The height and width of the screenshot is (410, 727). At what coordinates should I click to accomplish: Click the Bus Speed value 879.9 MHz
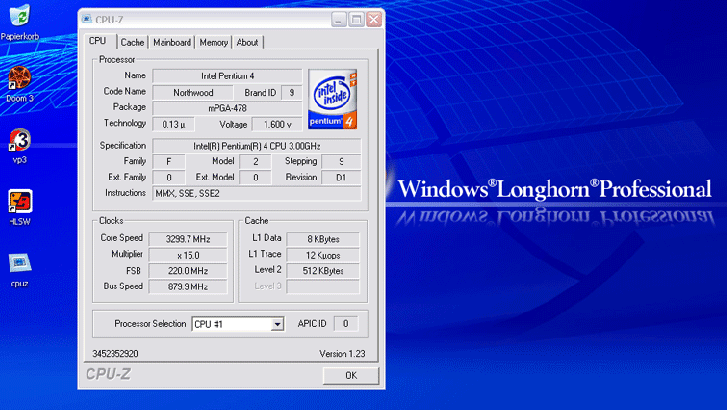point(188,287)
